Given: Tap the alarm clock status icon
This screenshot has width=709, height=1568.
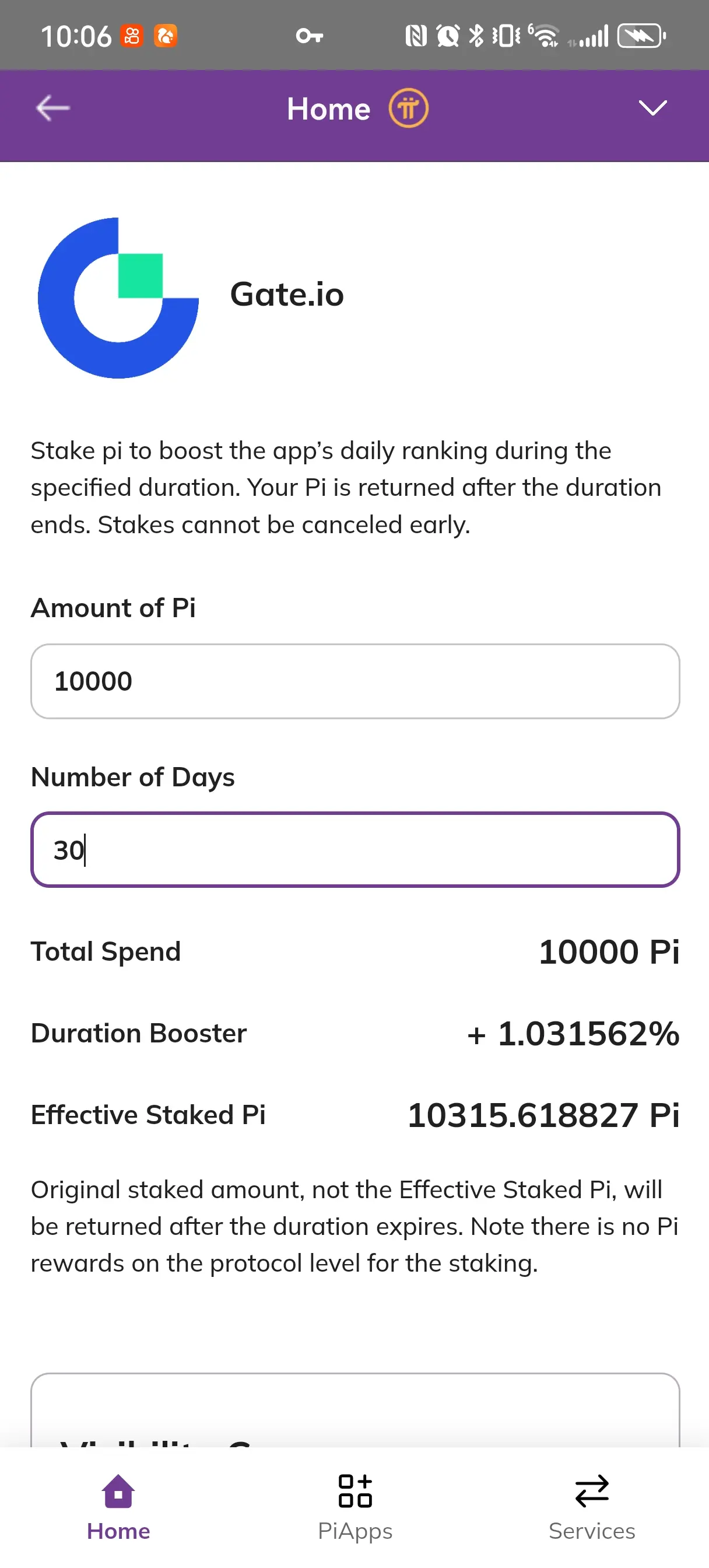Looking at the screenshot, I should click(x=448, y=36).
